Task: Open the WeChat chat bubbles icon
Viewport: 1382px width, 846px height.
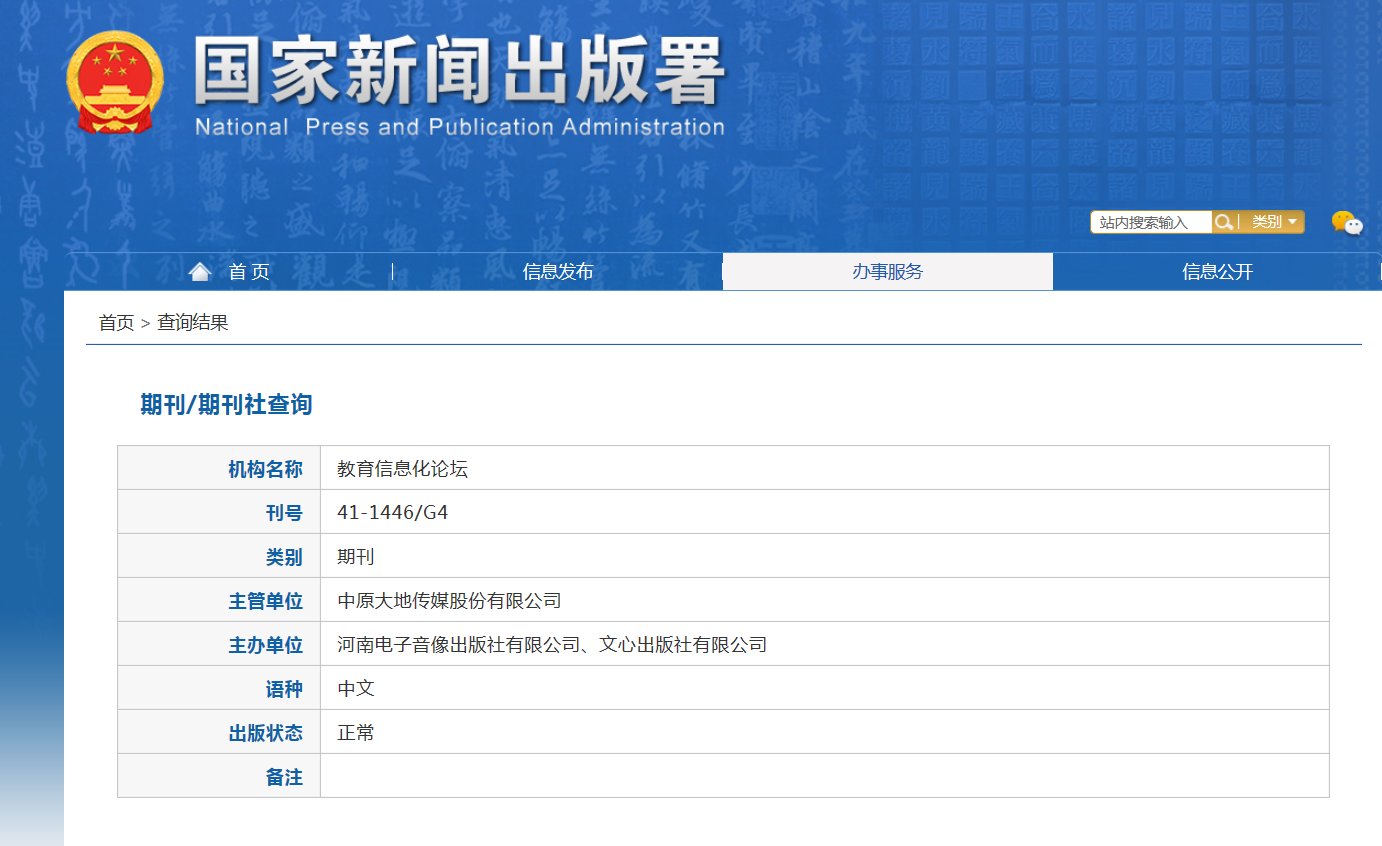Action: (1346, 223)
